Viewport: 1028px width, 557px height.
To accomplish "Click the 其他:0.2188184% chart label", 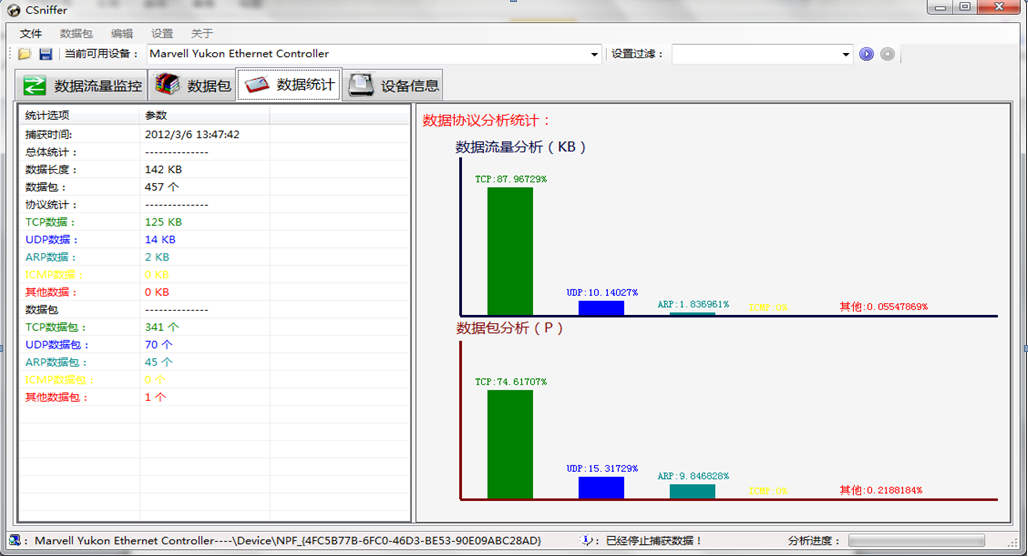I will pyautogui.click(x=881, y=490).
